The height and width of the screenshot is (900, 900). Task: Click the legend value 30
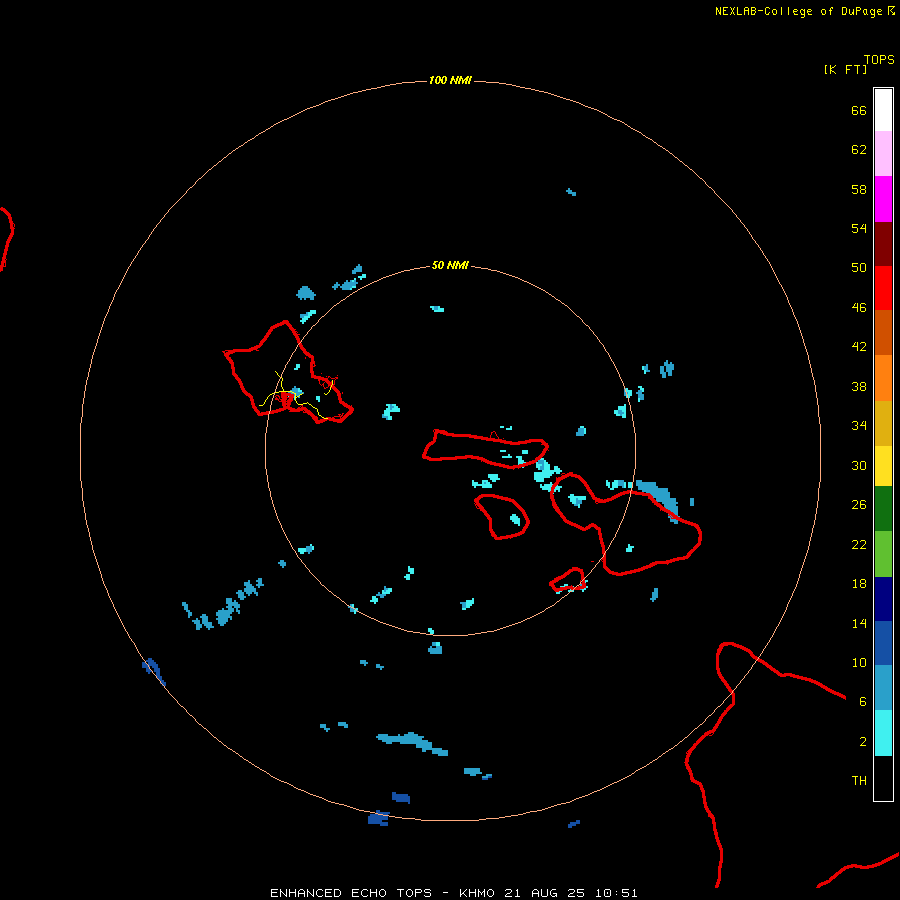tap(859, 465)
